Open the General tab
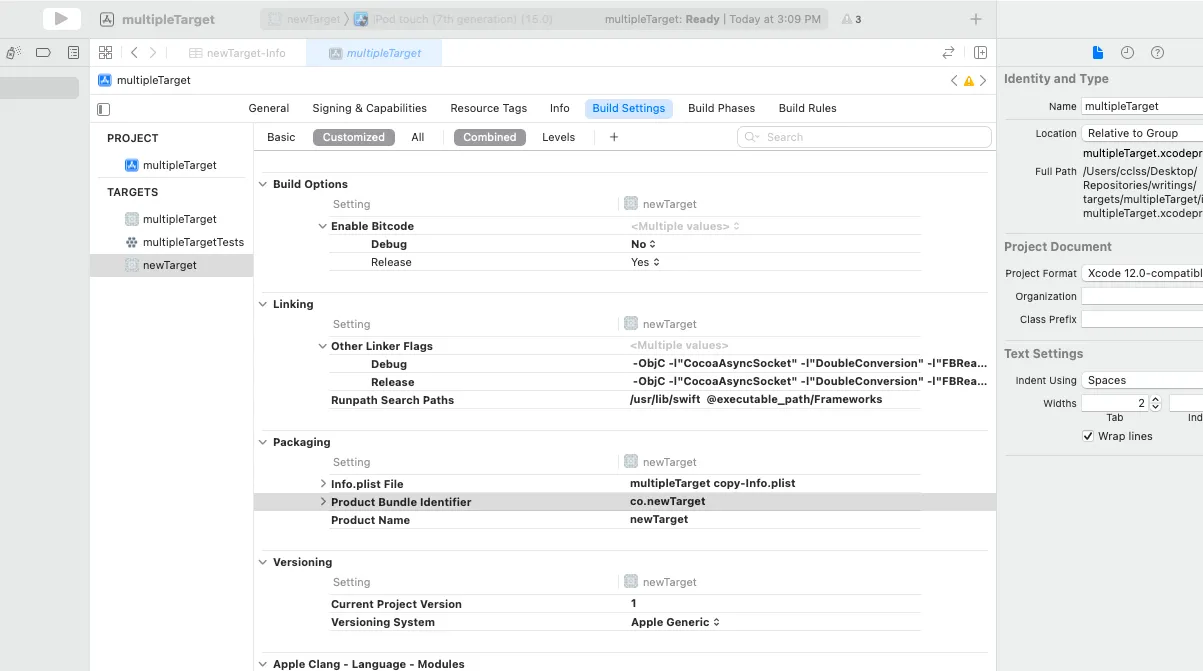Viewport: 1203px width, 671px height. coord(269,108)
